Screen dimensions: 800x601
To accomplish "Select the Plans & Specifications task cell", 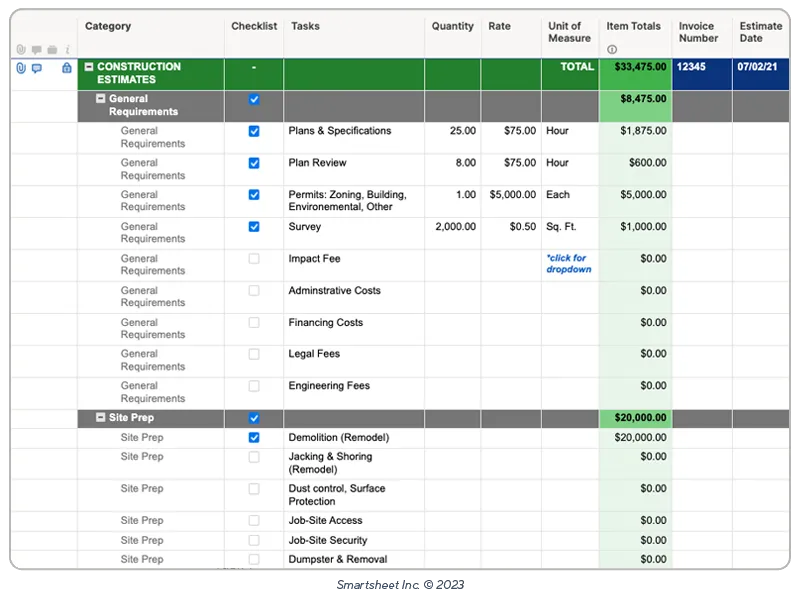I will pyautogui.click(x=354, y=138).
